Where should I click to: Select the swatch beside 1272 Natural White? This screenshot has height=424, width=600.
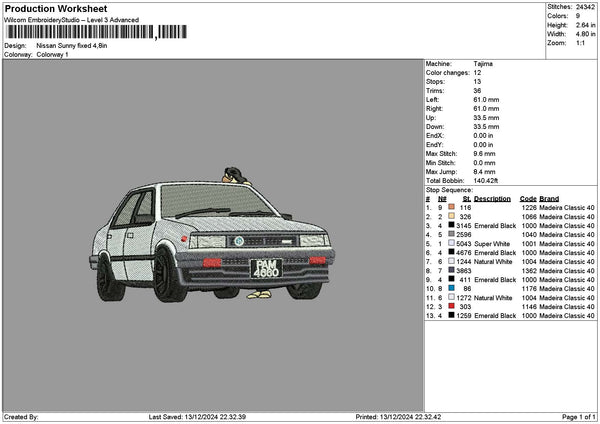click(x=452, y=297)
